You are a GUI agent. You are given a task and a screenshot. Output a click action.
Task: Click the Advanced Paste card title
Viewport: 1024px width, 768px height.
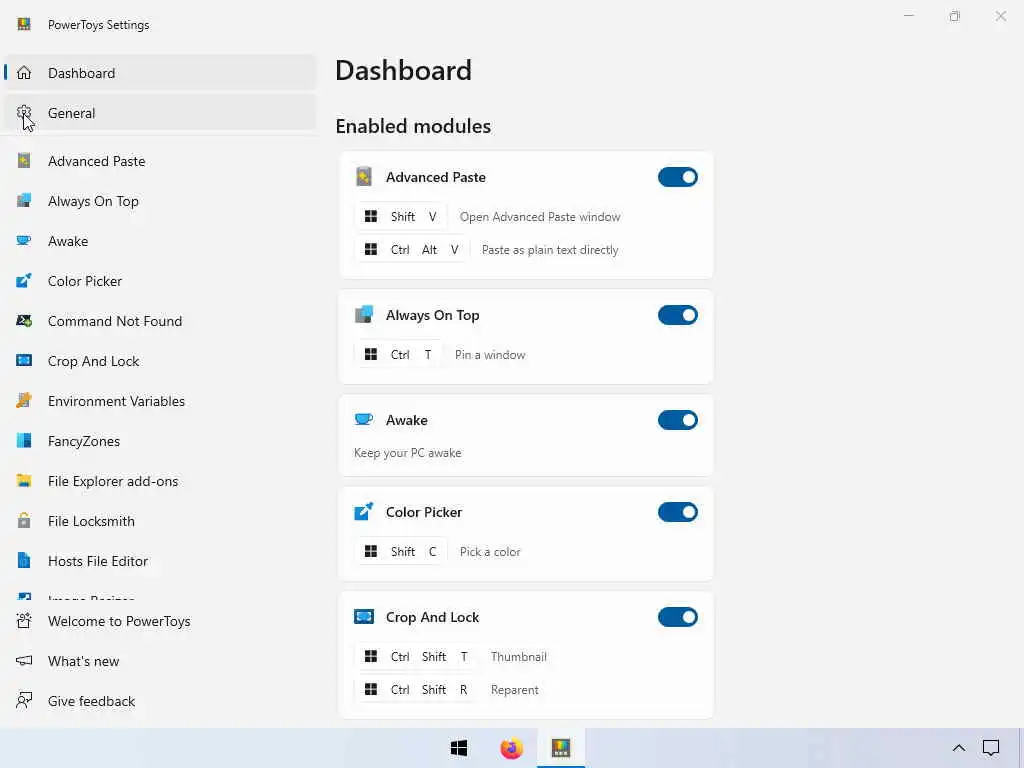pos(436,177)
